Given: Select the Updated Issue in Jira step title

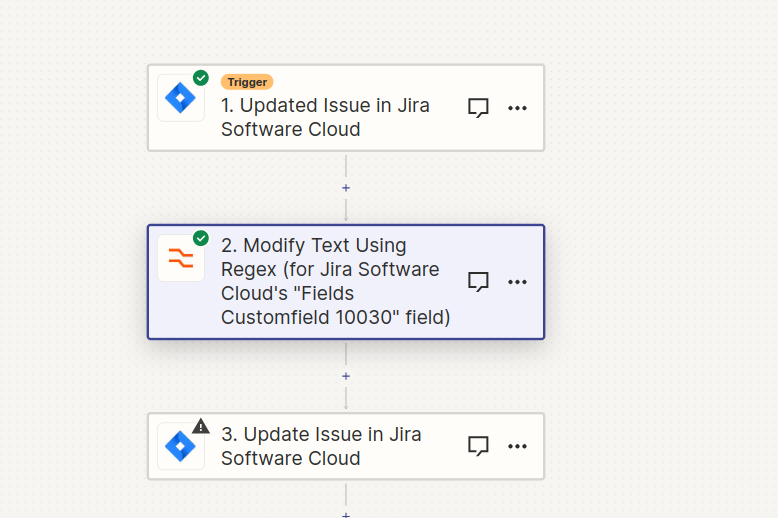Looking at the screenshot, I should point(325,117).
